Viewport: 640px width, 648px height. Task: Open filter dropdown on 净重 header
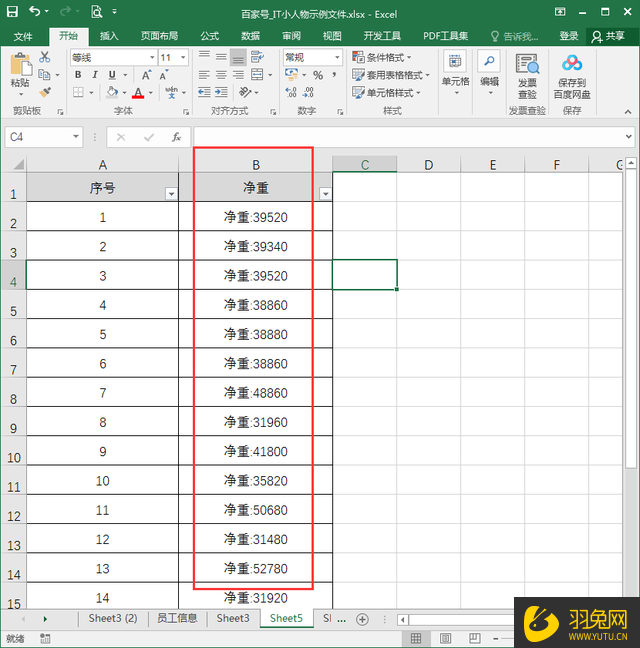[x=326, y=193]
